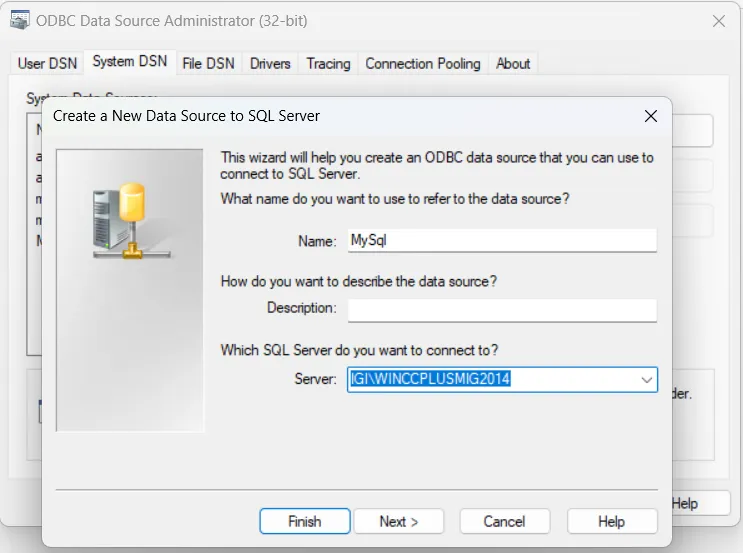This screenshot has width=743, height=553.
Task: Switch to the User DSN tab
Action: (46, 63)
